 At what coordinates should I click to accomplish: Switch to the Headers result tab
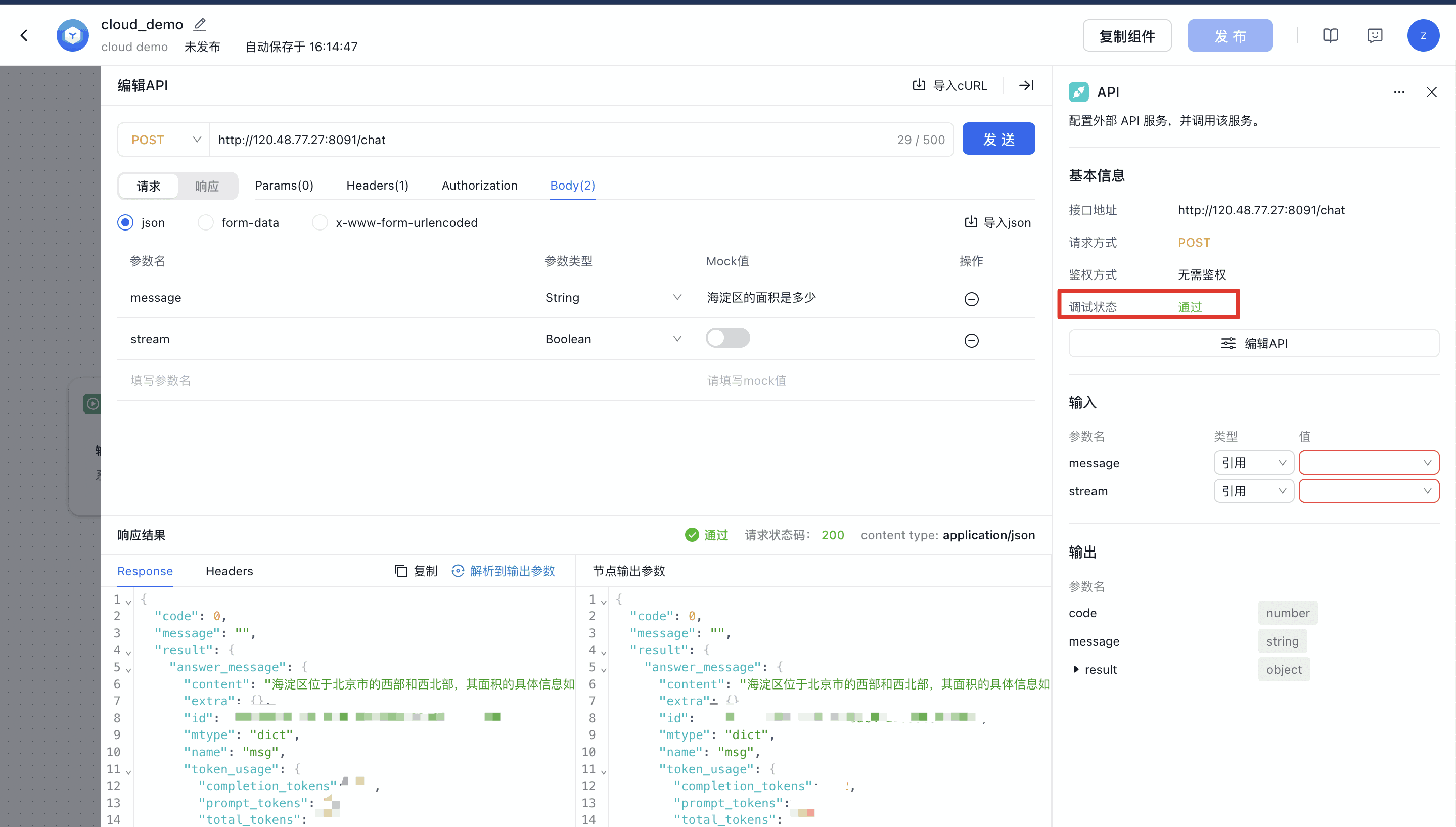coord(230,571)
